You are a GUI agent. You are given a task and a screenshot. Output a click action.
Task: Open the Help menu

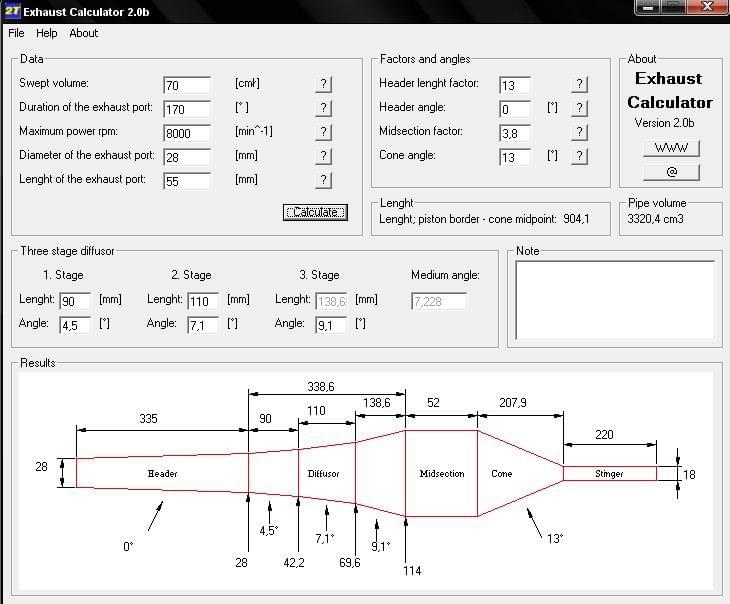[x=47, y=33]
